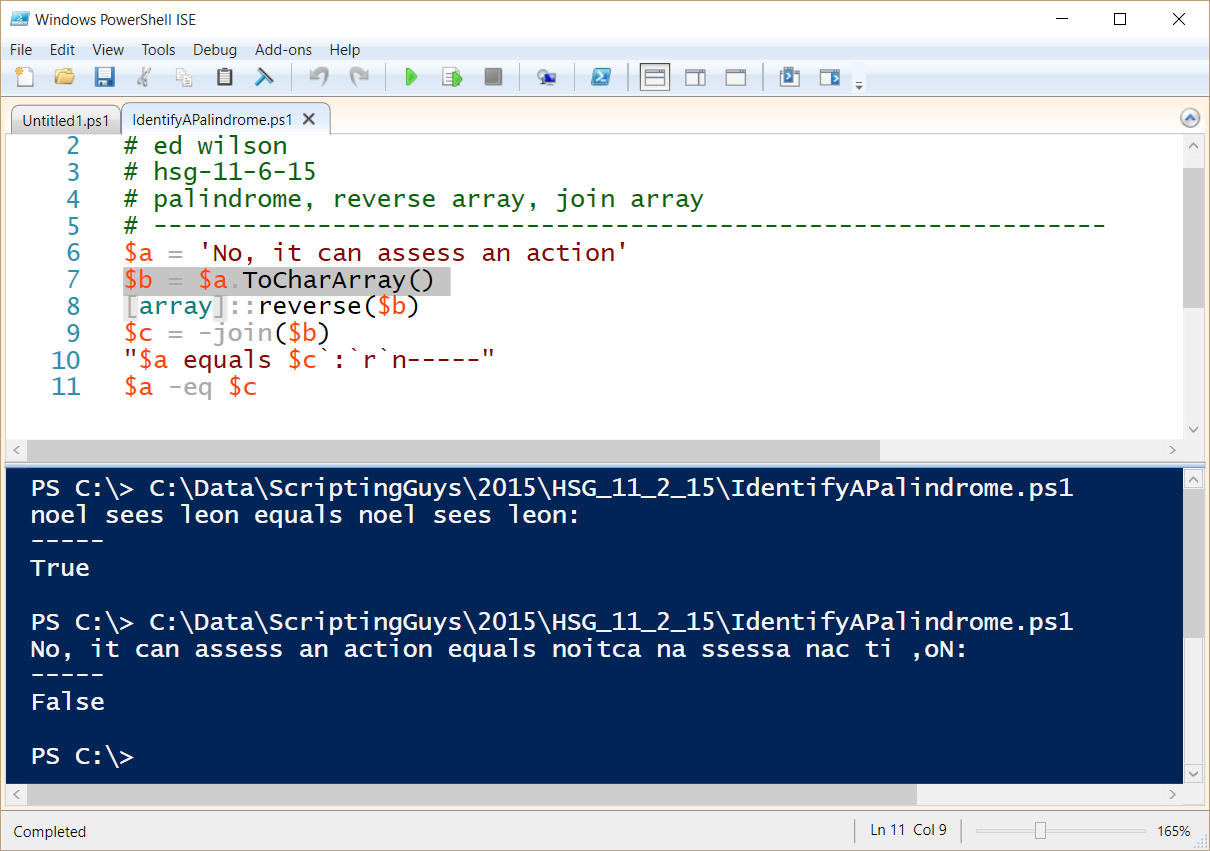Click console pane scroll down arrow
1210x851 pixels.
coord(1193,773)
